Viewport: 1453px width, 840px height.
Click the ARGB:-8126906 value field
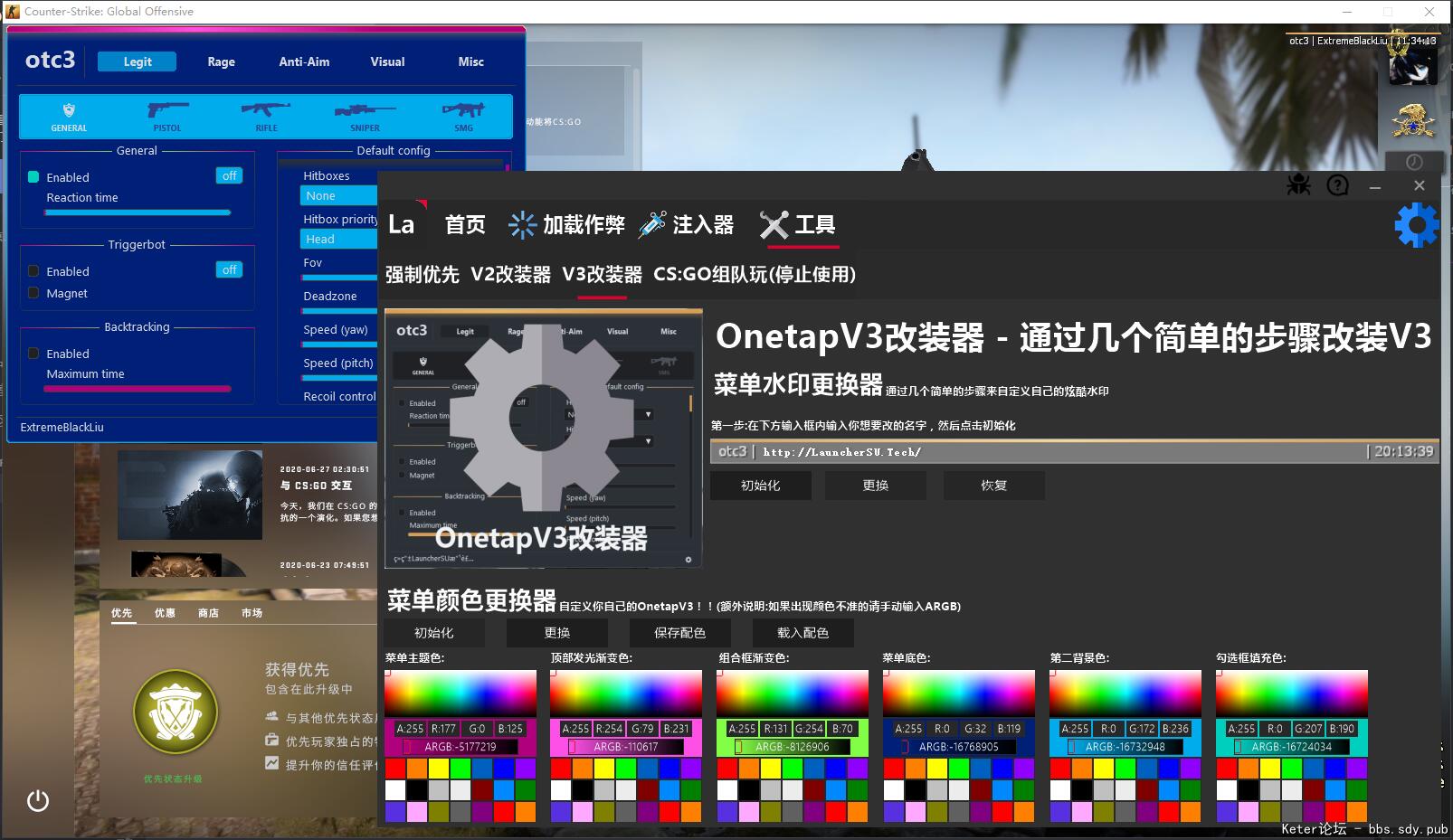pyautogui.click(x=793, y=747)
